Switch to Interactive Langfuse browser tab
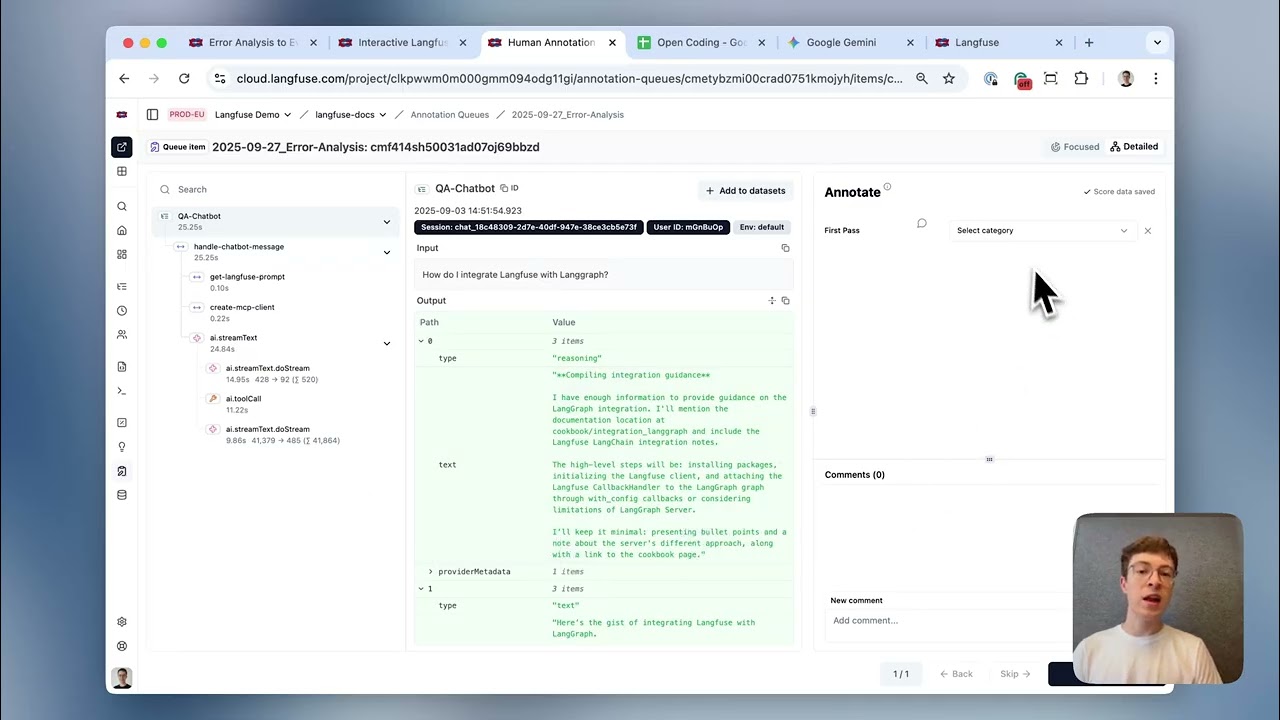Image resolution: width=1280 pixels, height=720 pixels. click(x=403, y=43)
